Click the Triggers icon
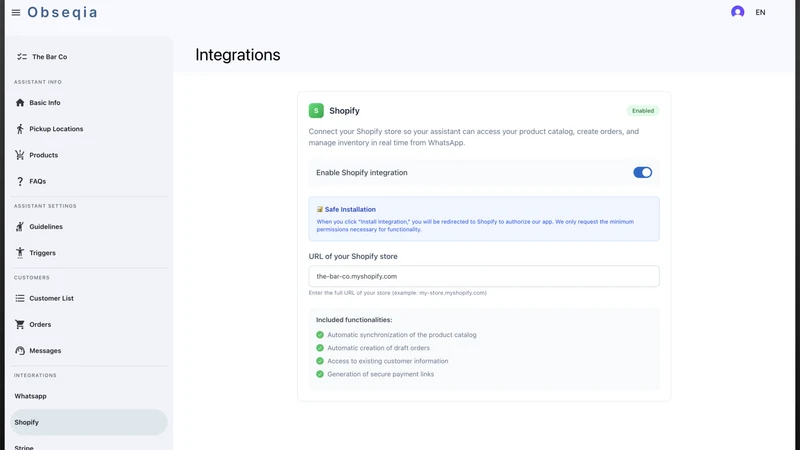 pyautogui.click(x=20, y=253)
